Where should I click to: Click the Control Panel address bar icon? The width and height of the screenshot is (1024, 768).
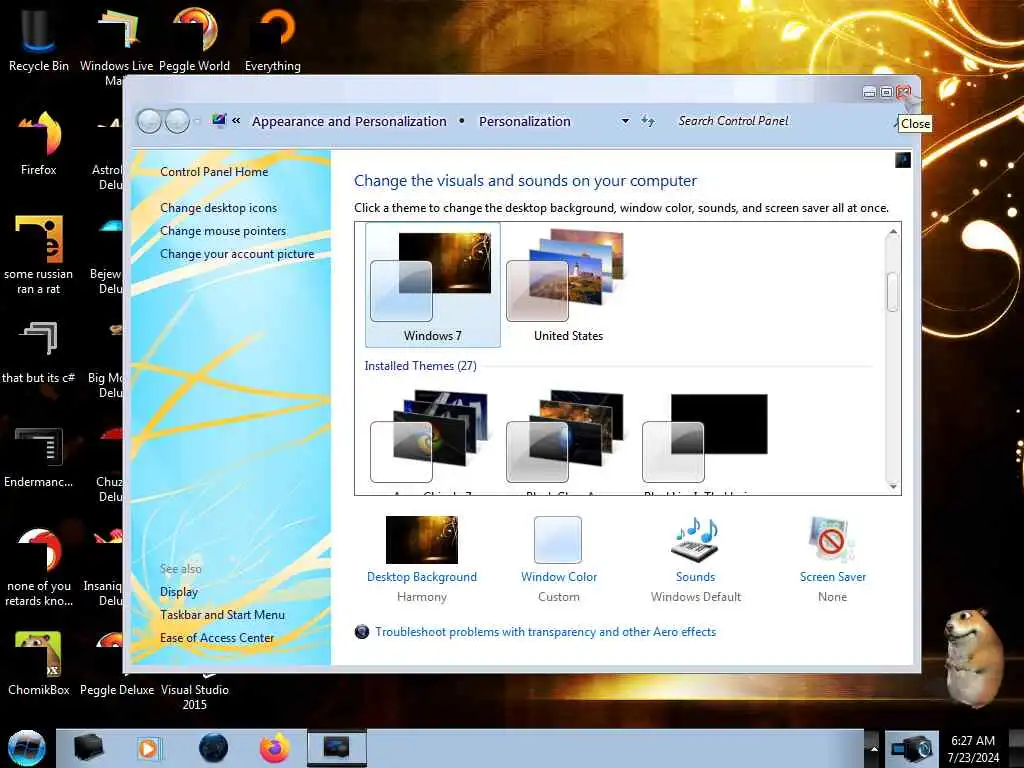219,120
